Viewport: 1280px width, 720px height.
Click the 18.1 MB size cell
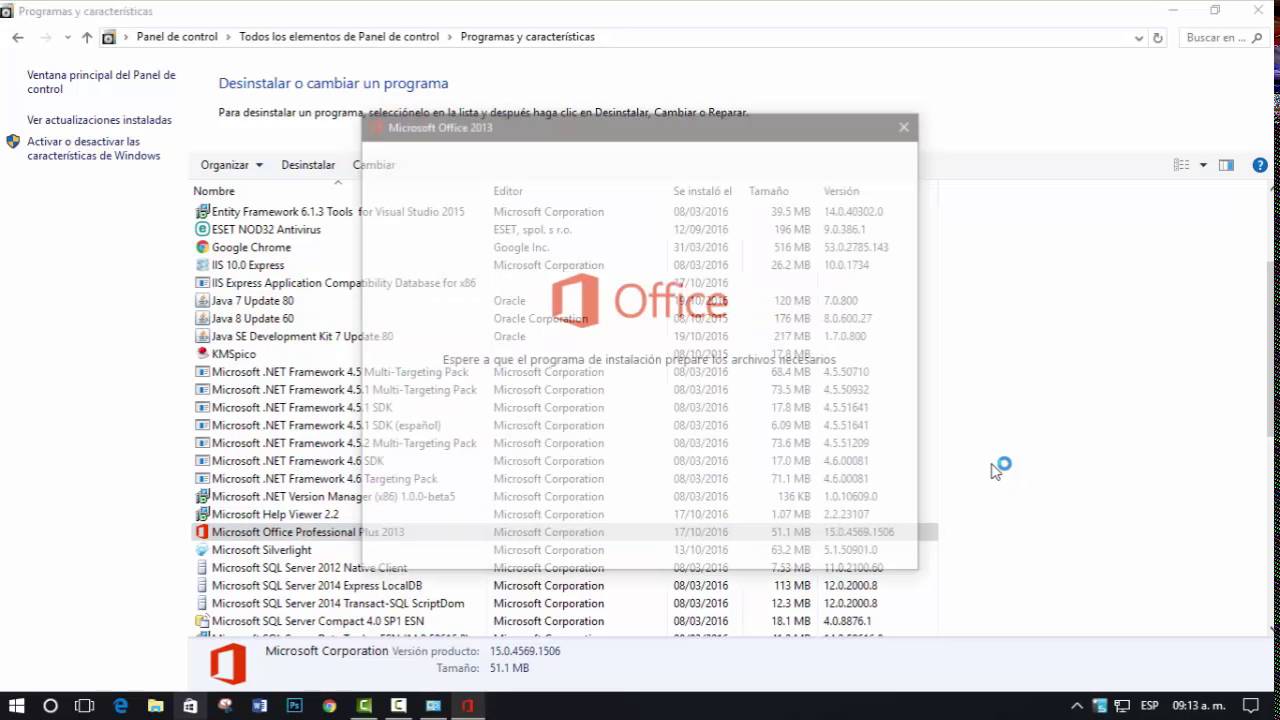tap(791, 622)
